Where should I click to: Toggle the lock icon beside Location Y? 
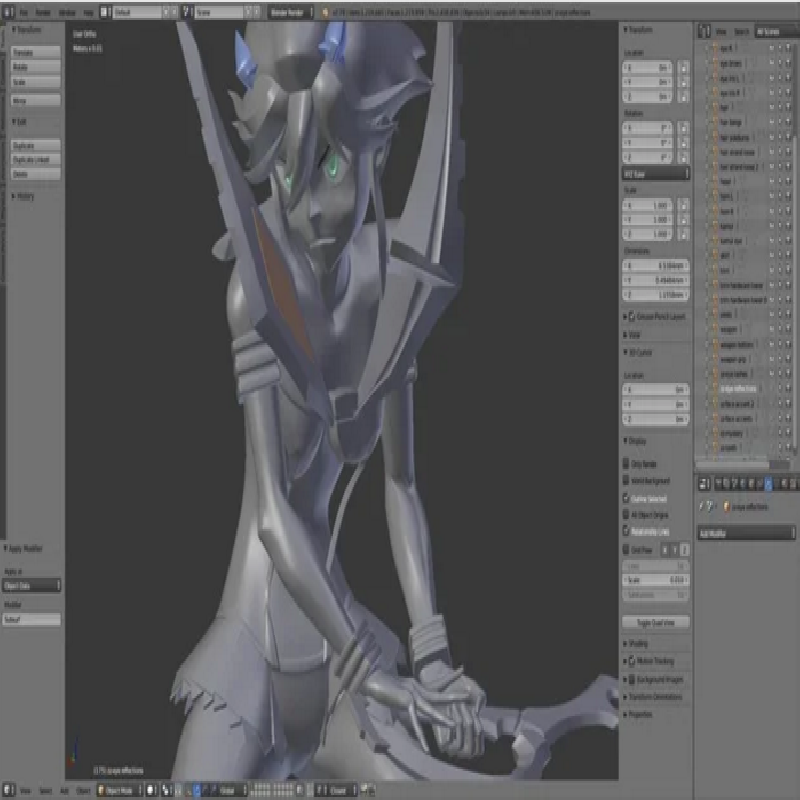(x=684, y=82)
